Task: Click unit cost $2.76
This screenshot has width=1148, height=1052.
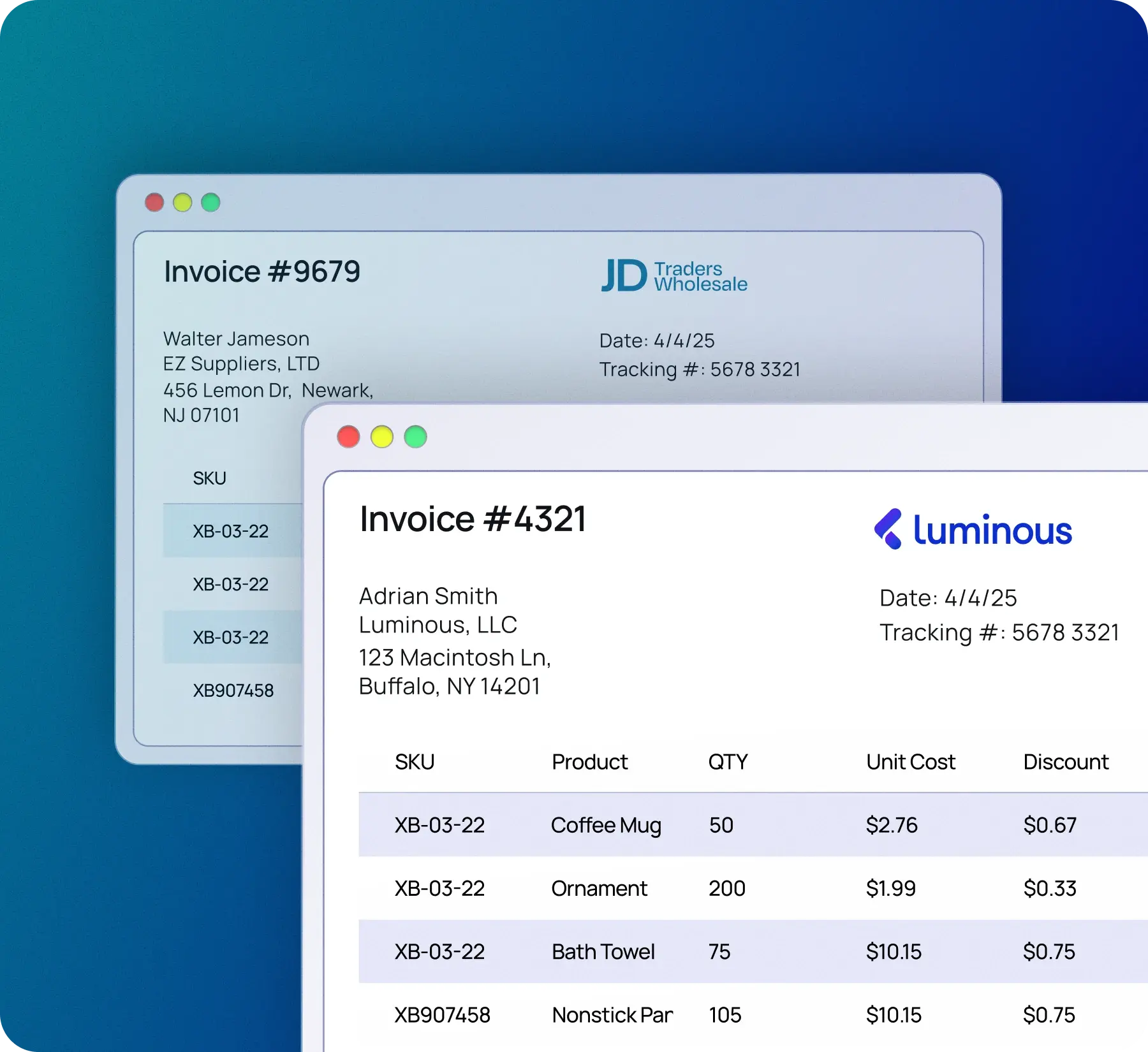Action: pyautogui.click(x=892, y=825)
